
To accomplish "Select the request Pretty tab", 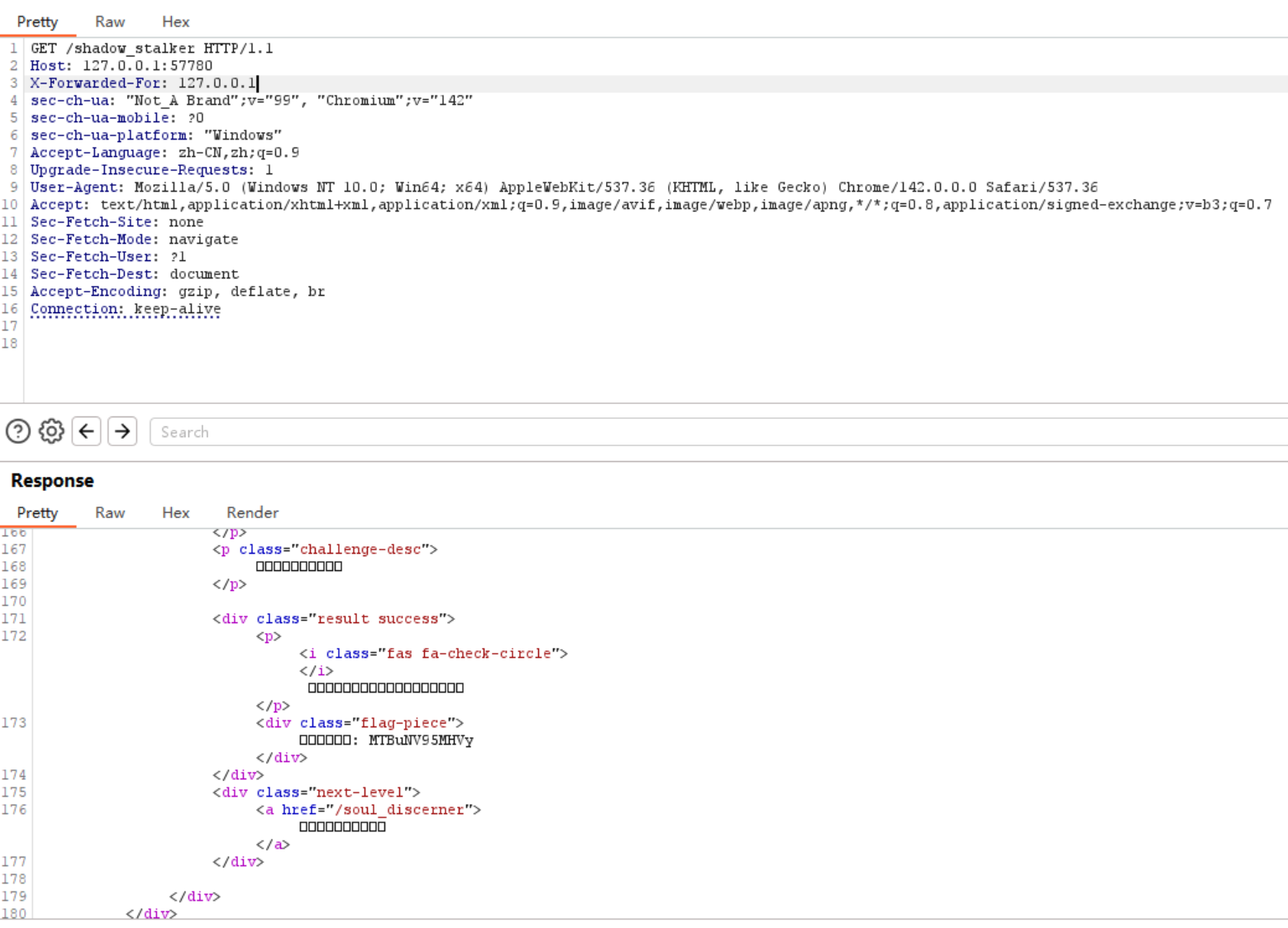I will [x=37, y=21].
